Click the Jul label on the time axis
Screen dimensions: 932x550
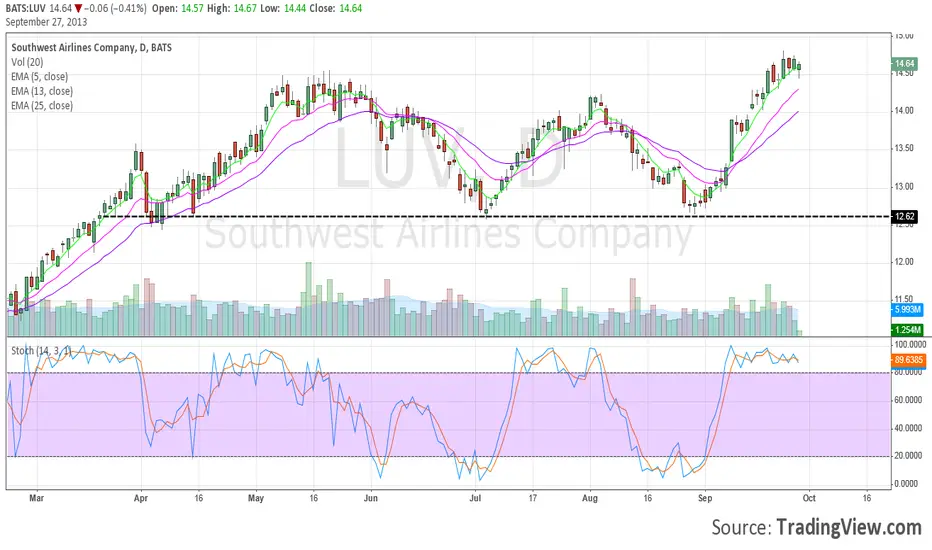[x=475, y=498]
